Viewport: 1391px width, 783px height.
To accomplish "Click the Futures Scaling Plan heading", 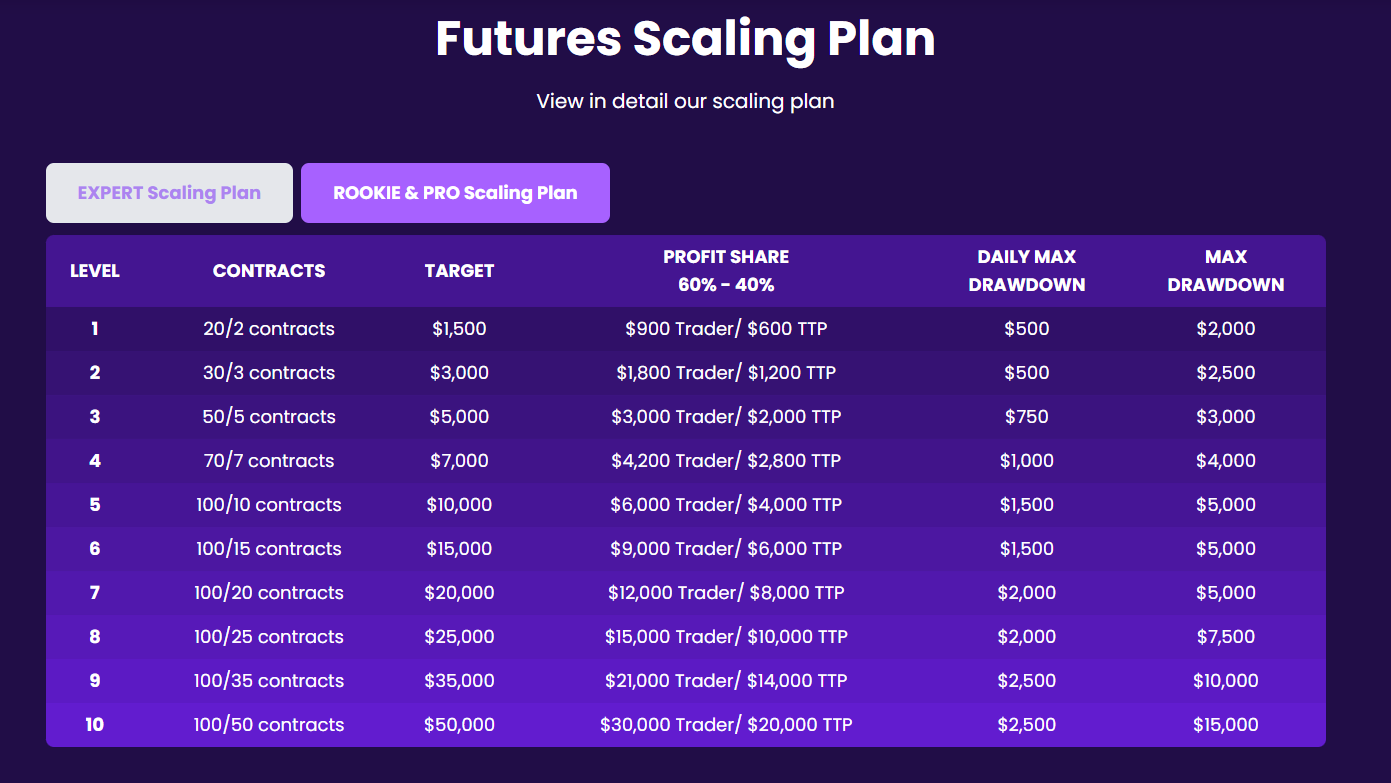I will click(685, 39).
